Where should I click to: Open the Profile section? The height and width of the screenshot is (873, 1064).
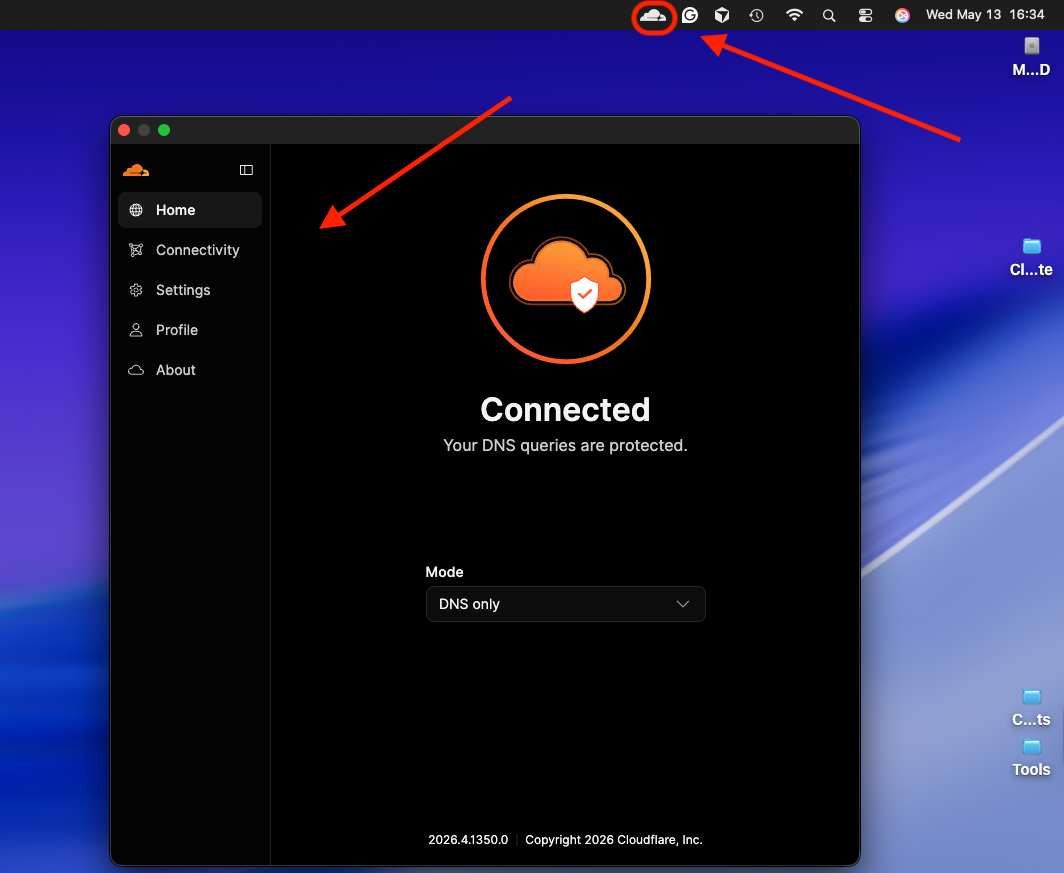click(x=190, y=330)
